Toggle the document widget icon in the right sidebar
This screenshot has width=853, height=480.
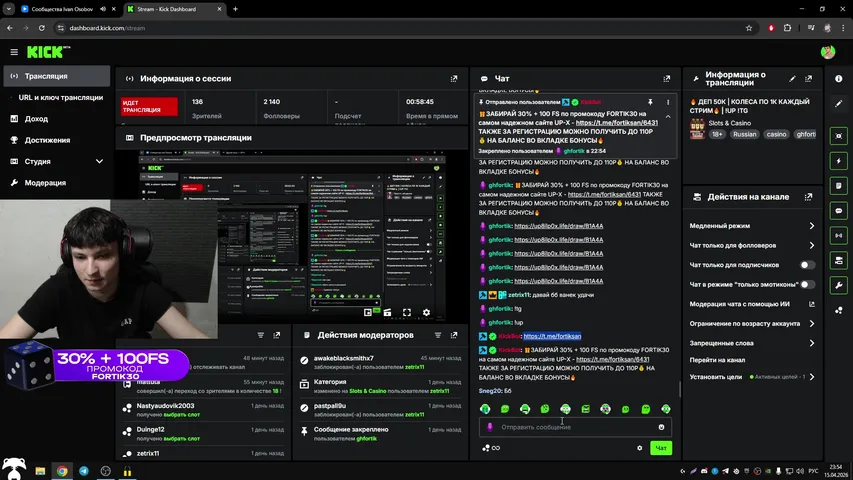tap(838, 186)
